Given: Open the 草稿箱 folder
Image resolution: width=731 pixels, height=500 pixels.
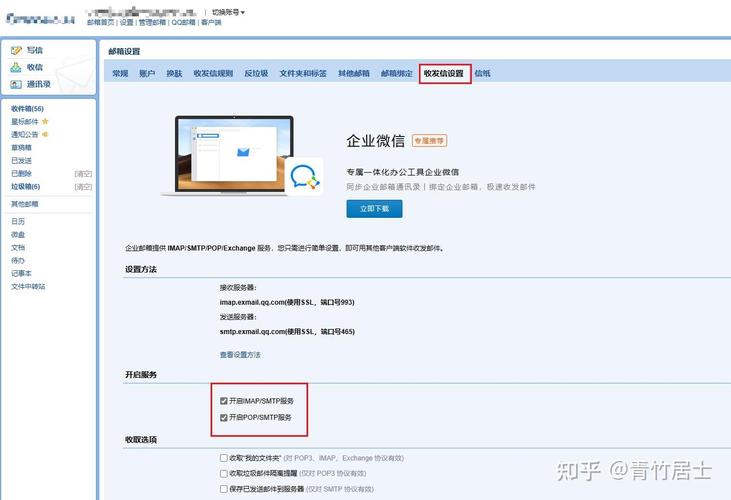Looking at the screenshot, I should [21, 147].
